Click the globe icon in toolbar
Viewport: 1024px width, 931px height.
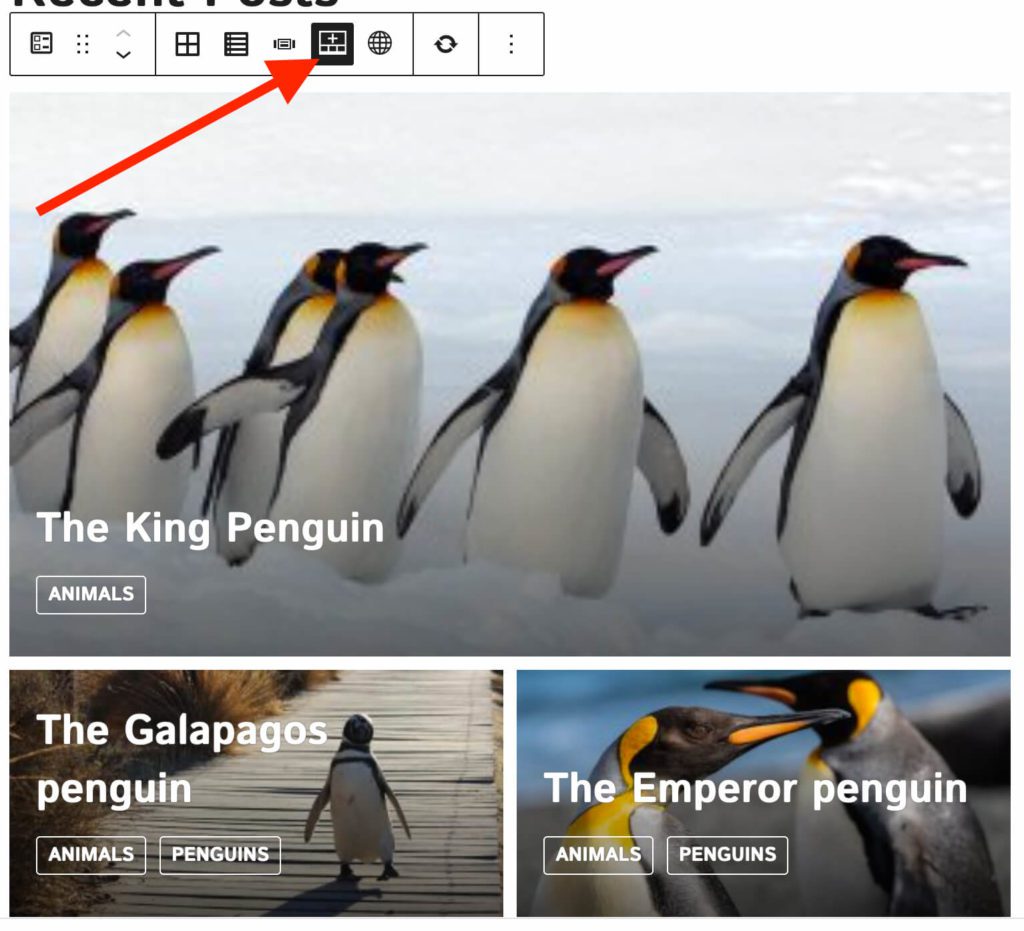(x=379, y=44)
